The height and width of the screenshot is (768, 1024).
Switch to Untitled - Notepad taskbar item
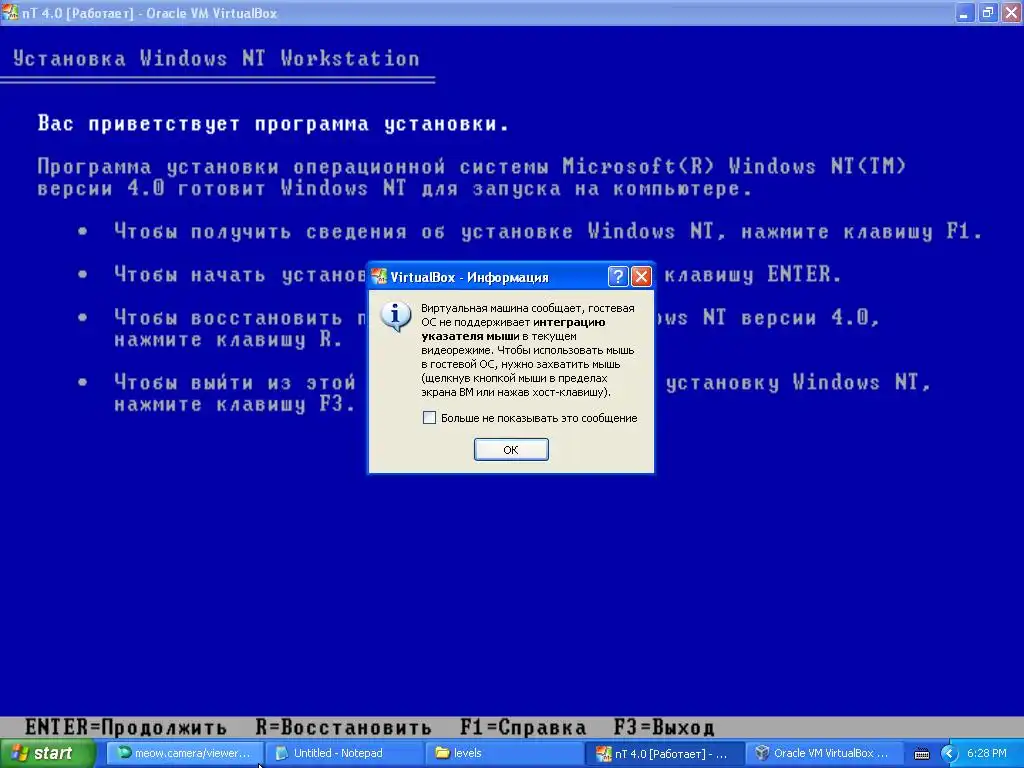point(346,754)
